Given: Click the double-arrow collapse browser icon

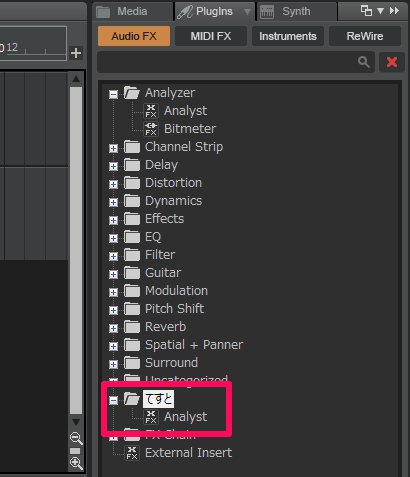Looking at the screenshot, I should pos(394,11).
